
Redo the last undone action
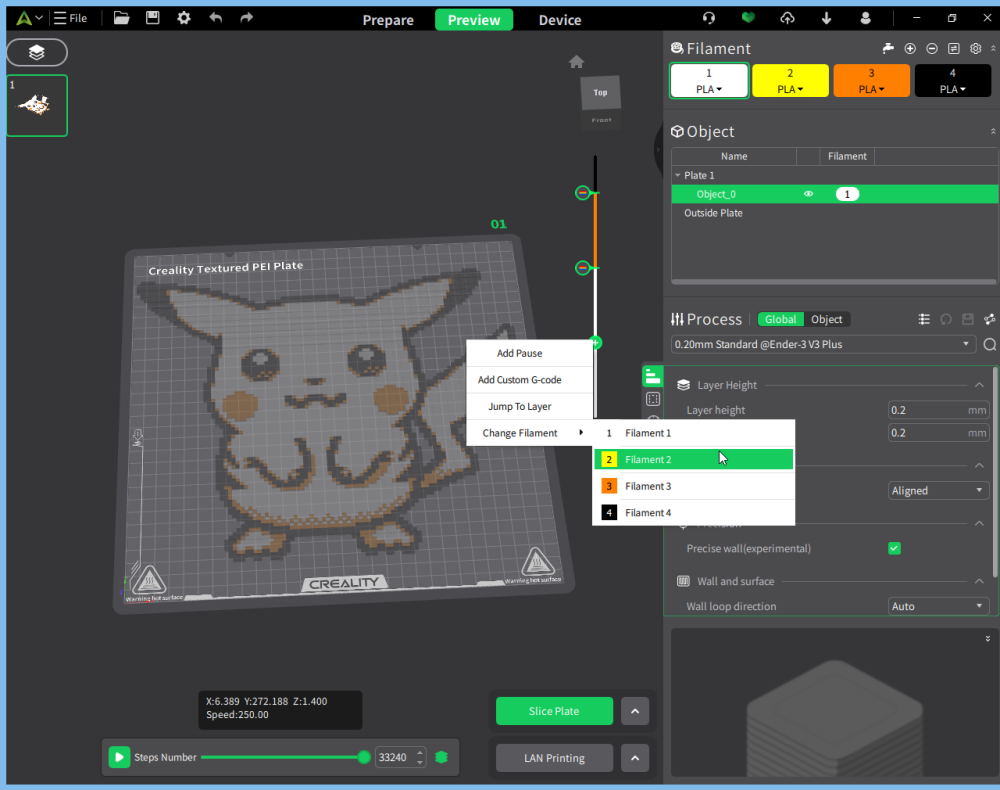tap(246, 18)
